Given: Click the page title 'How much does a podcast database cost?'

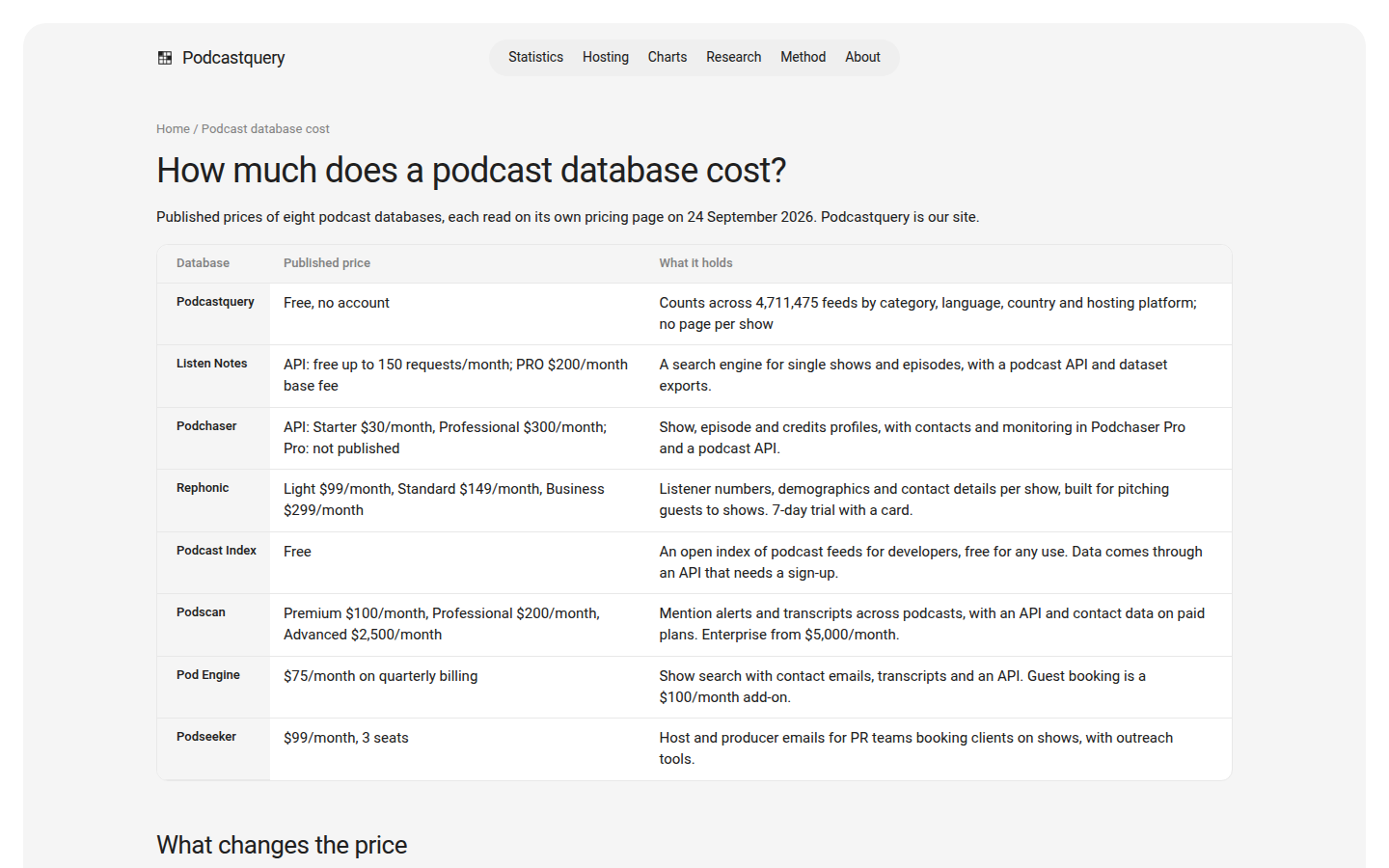Looking at the screenshot, I should pyautogui.click(x=472, y=170).
